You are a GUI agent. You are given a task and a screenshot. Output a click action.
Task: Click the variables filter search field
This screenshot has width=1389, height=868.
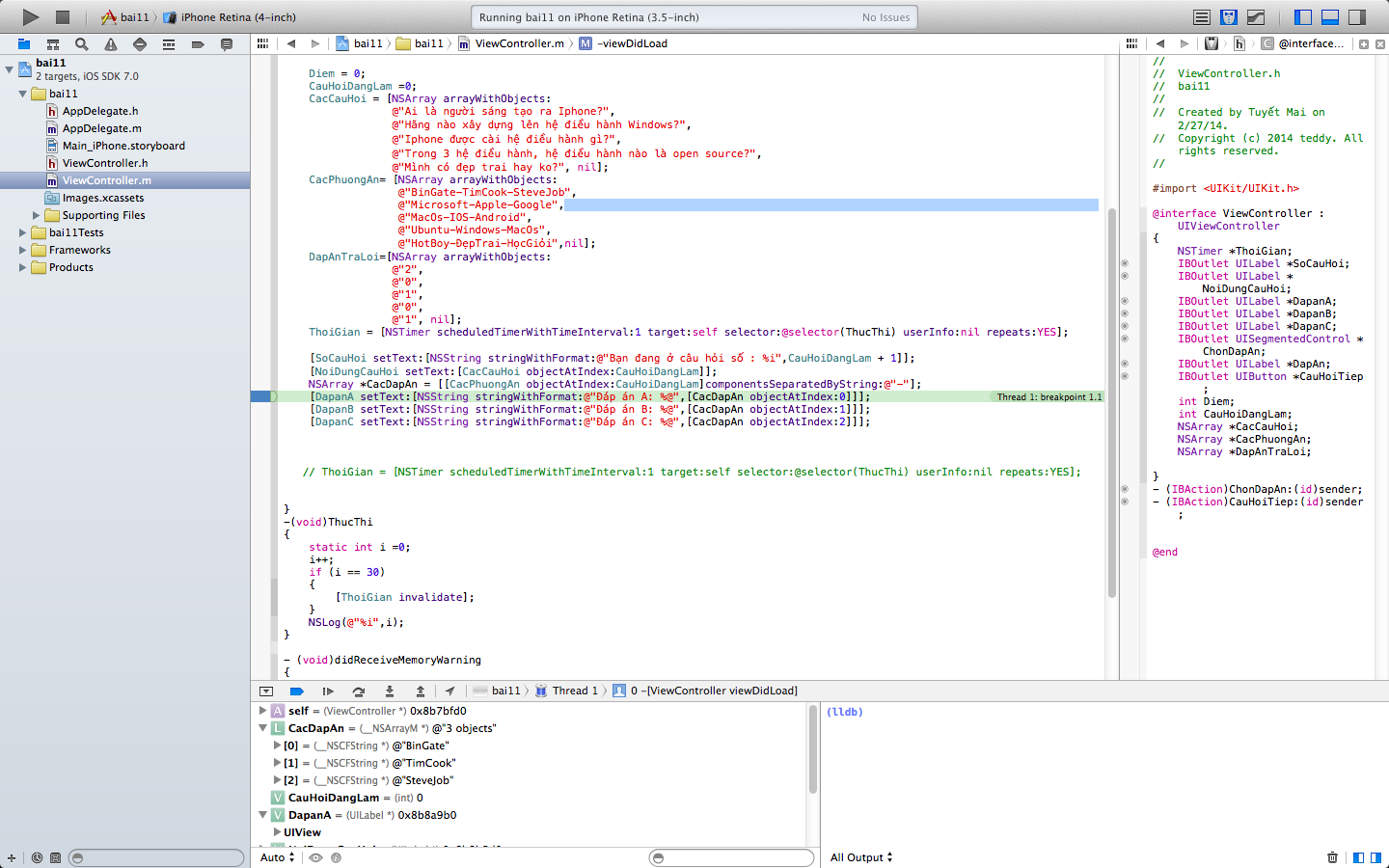click(731, 857)
